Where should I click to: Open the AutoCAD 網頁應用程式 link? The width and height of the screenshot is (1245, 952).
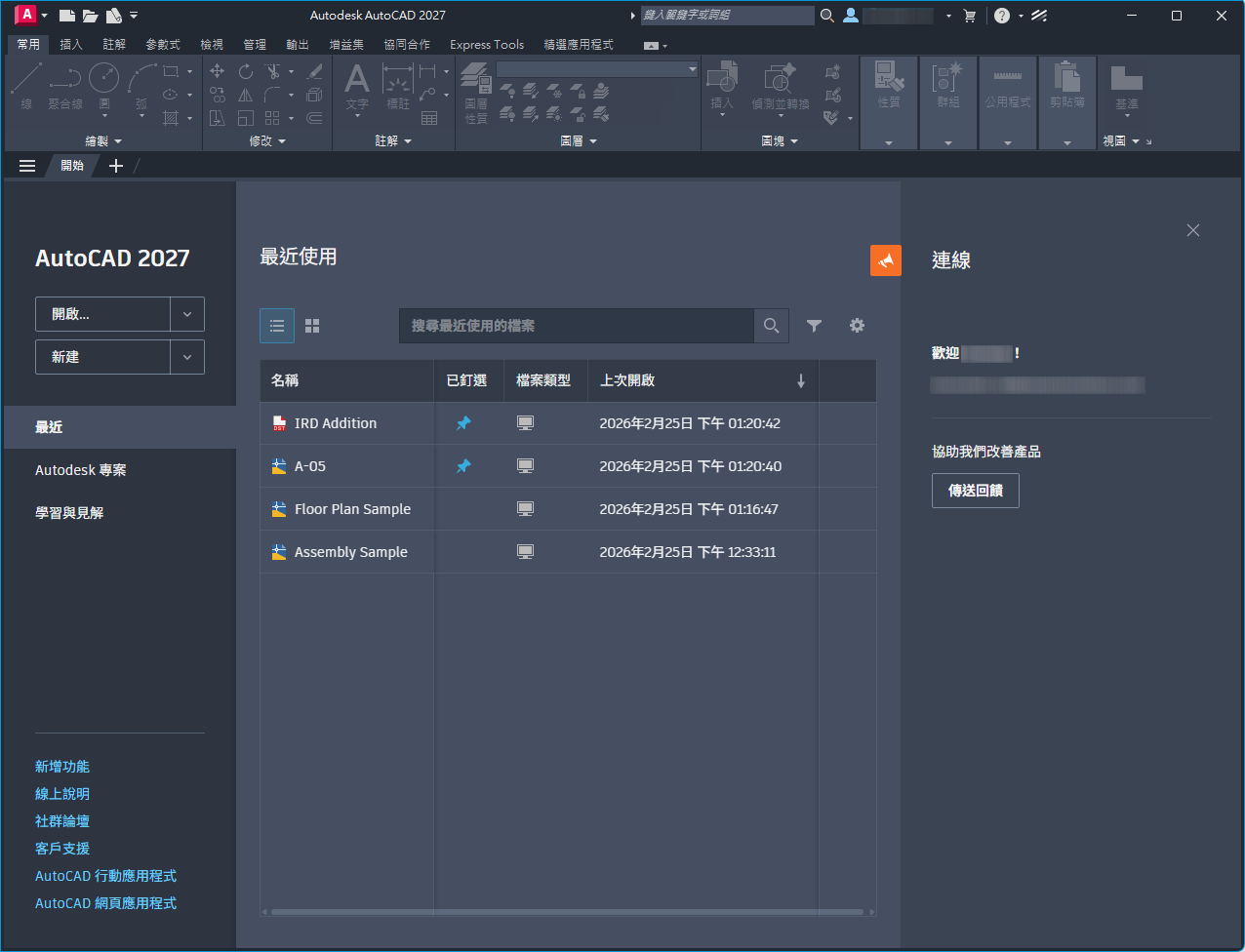point(106,903)
